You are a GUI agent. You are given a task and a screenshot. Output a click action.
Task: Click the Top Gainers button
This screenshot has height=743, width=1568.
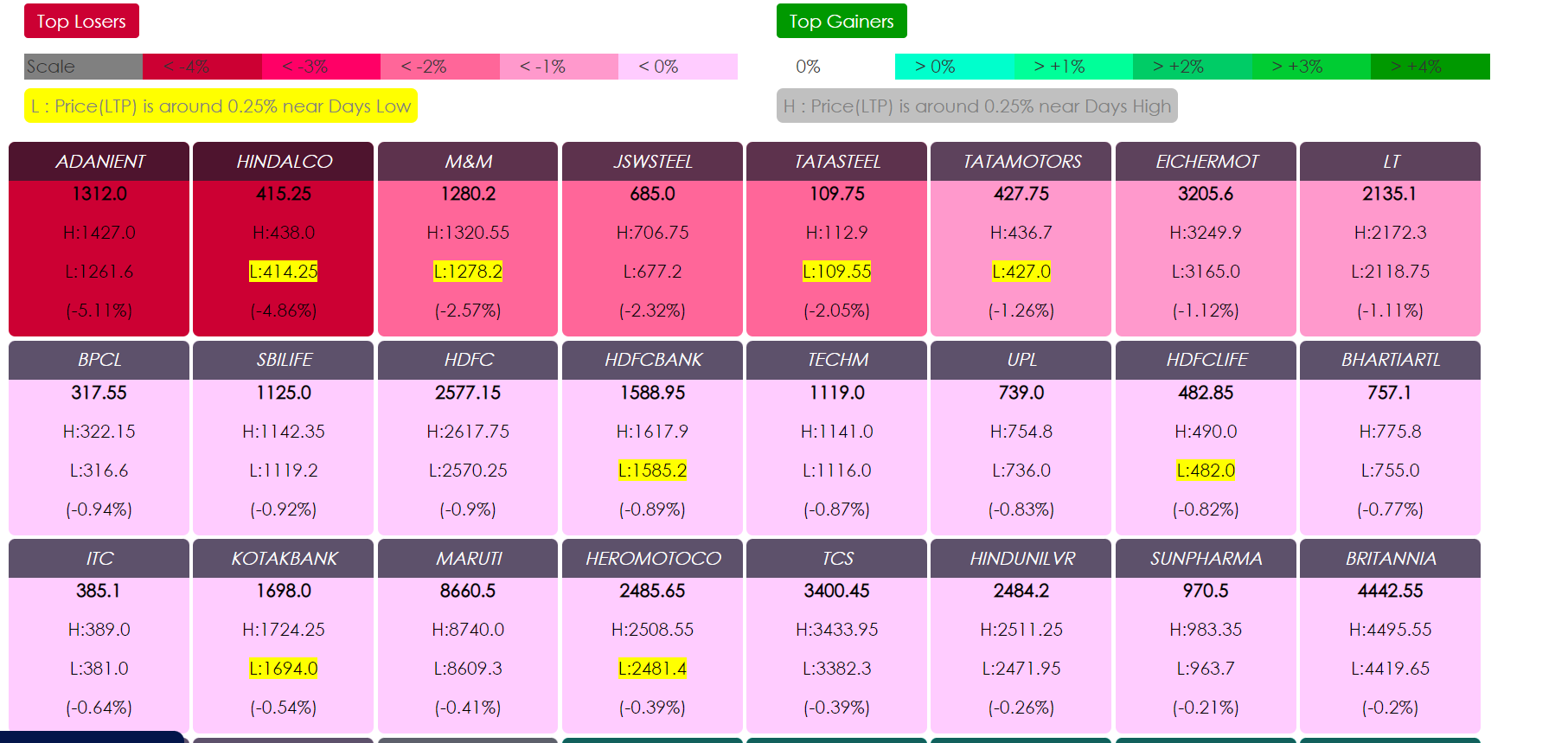click(841, 22)
